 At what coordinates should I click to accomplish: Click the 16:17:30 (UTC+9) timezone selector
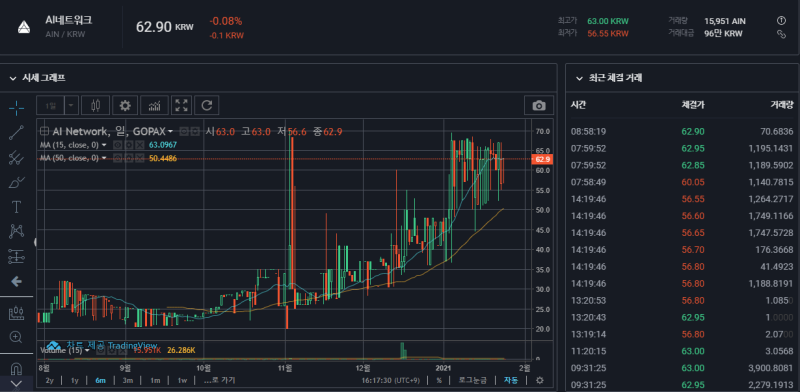[x=392, y=380]
